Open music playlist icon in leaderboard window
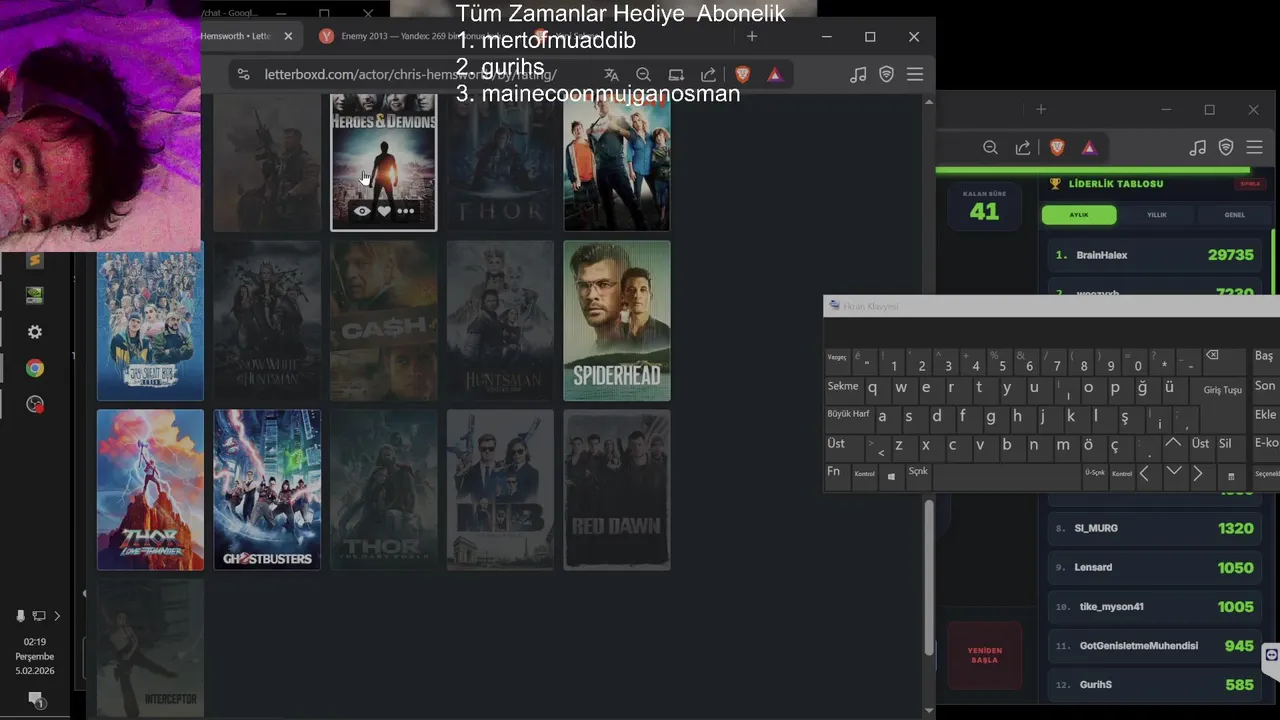1280x720 pixels. point(1198,148)
